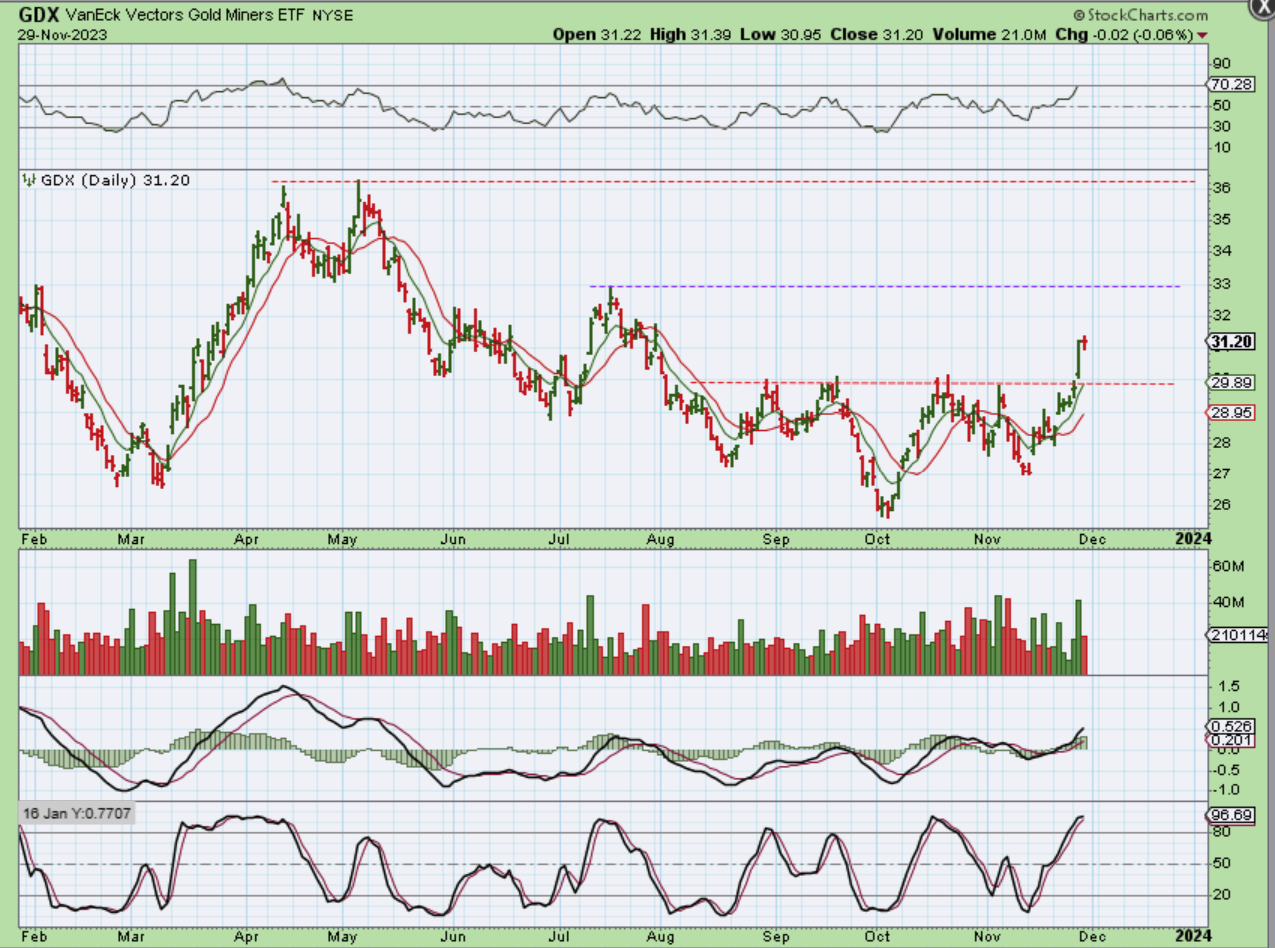Screen dimensions: 1275x948
Task: Click the GDX (Daily) 31.20 legend label
Action: pyautogui.click(x=115, y=180)
